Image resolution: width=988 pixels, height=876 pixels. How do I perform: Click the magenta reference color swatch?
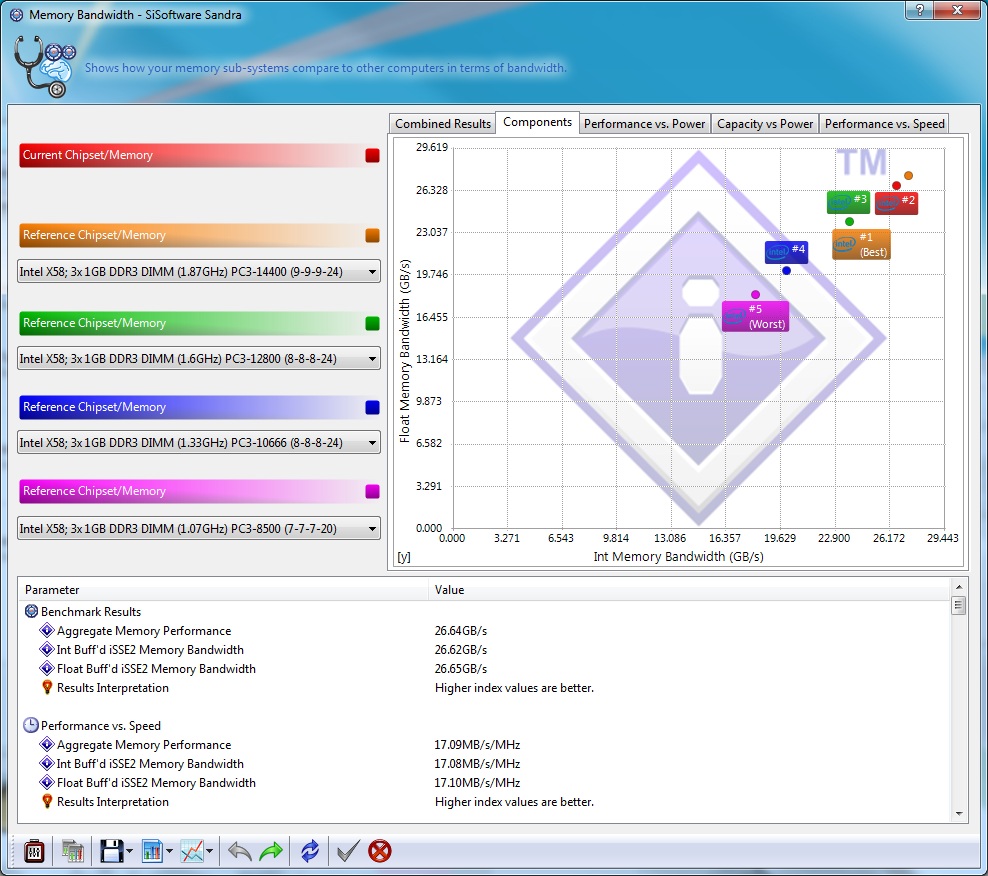point(372,491)
